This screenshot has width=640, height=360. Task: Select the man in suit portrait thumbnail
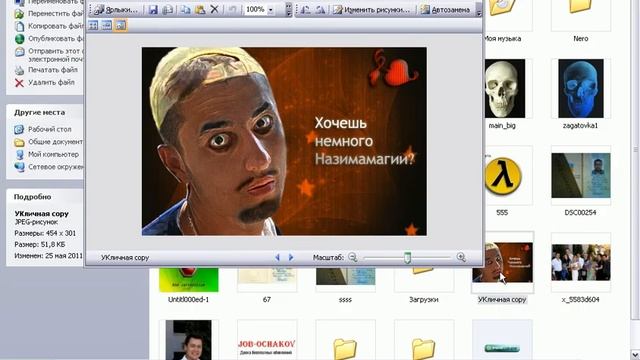click(x=189, y=340)
